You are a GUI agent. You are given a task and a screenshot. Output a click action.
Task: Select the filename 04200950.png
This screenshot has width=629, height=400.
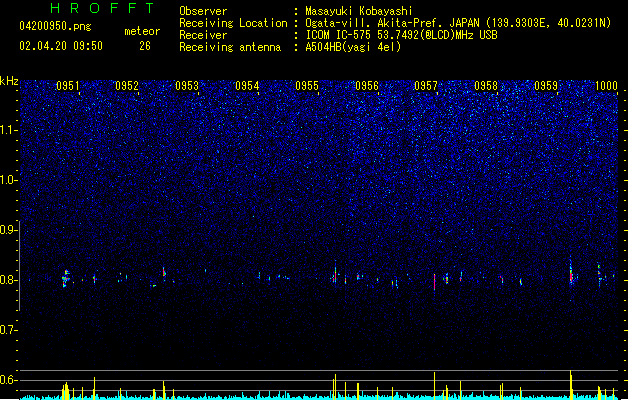click(55, 26)
